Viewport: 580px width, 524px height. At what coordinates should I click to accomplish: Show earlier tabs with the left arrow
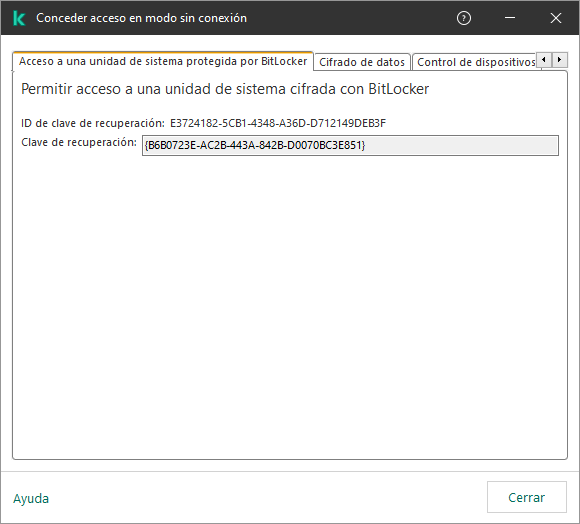coord(544,60)
